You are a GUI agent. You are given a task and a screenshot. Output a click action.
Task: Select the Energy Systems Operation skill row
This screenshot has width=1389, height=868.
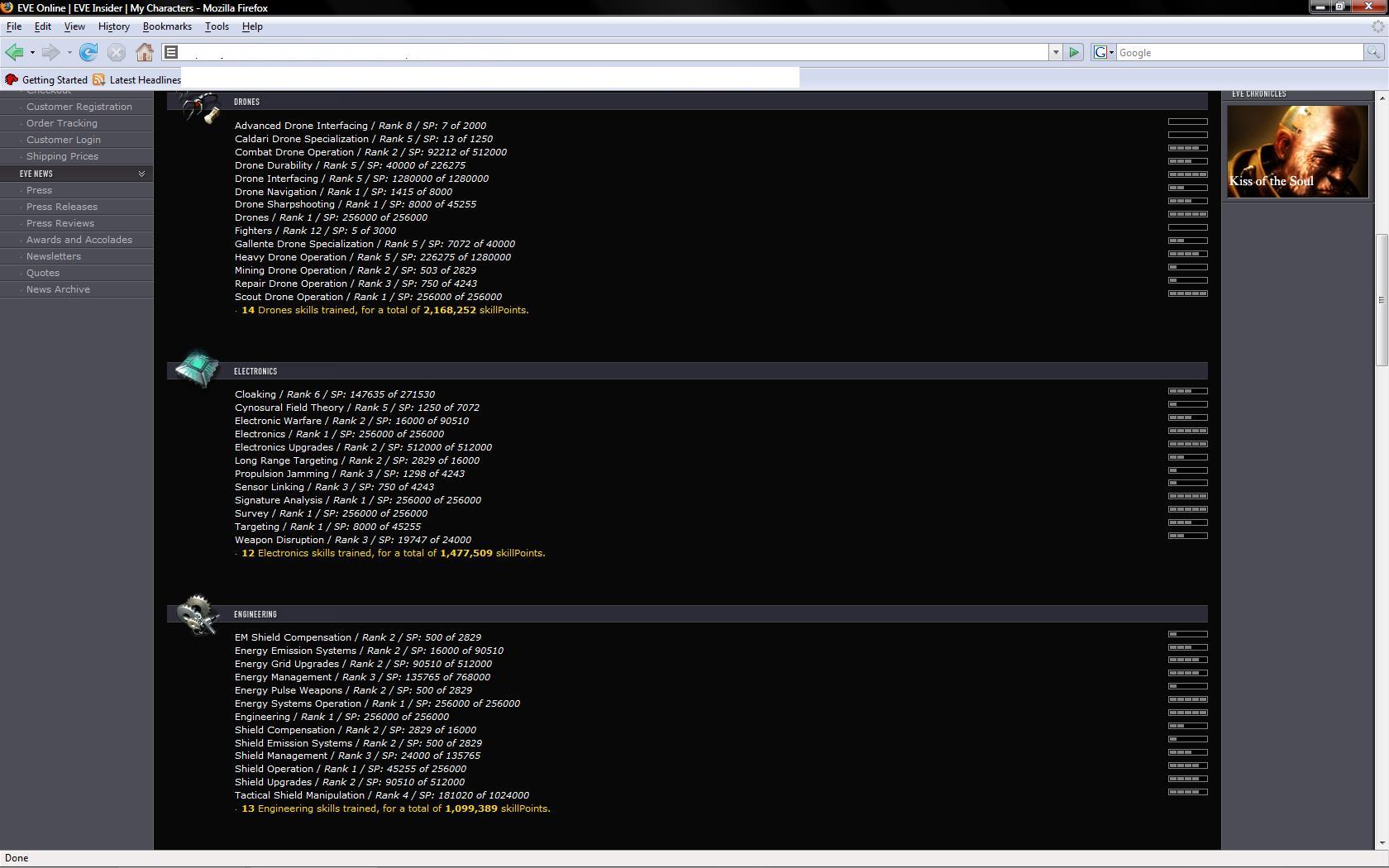click(x=377, y=703)
